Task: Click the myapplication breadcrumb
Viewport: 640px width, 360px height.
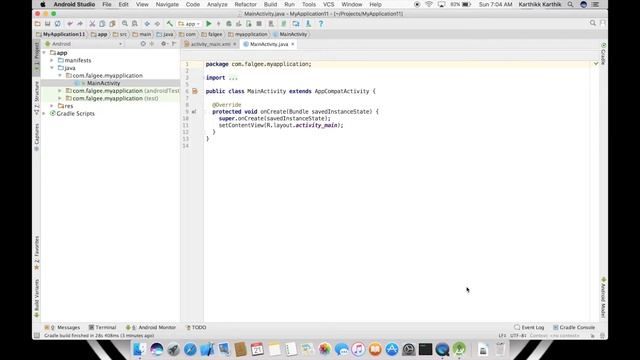Action: (248, 34)
